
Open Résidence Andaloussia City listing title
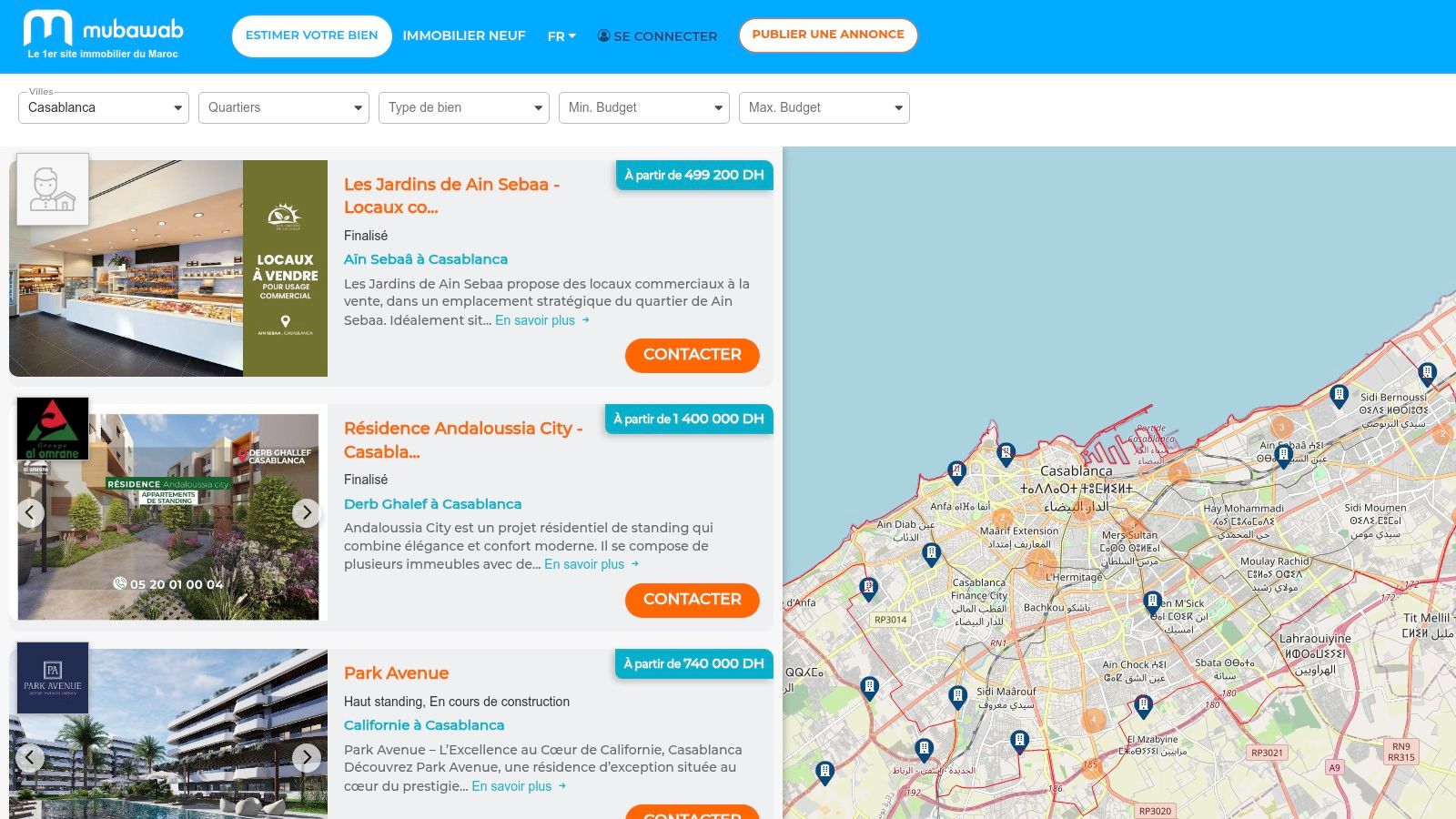pyautogui.click(x=463, y=440)
